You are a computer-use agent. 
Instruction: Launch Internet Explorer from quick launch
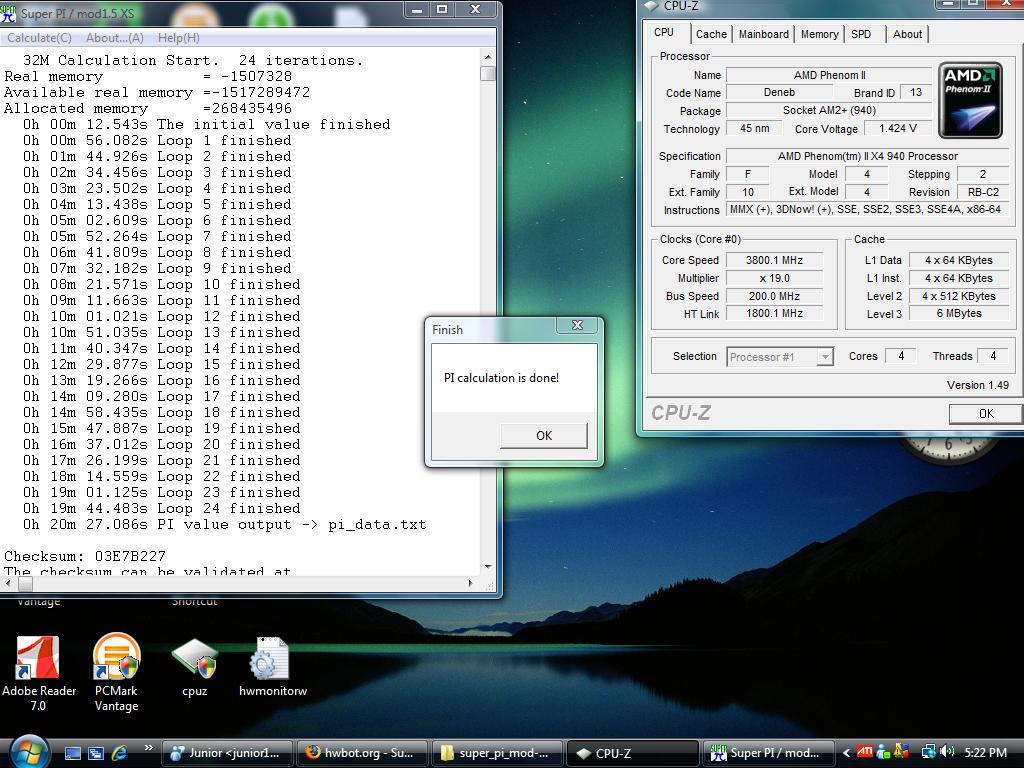pos(119,753)
